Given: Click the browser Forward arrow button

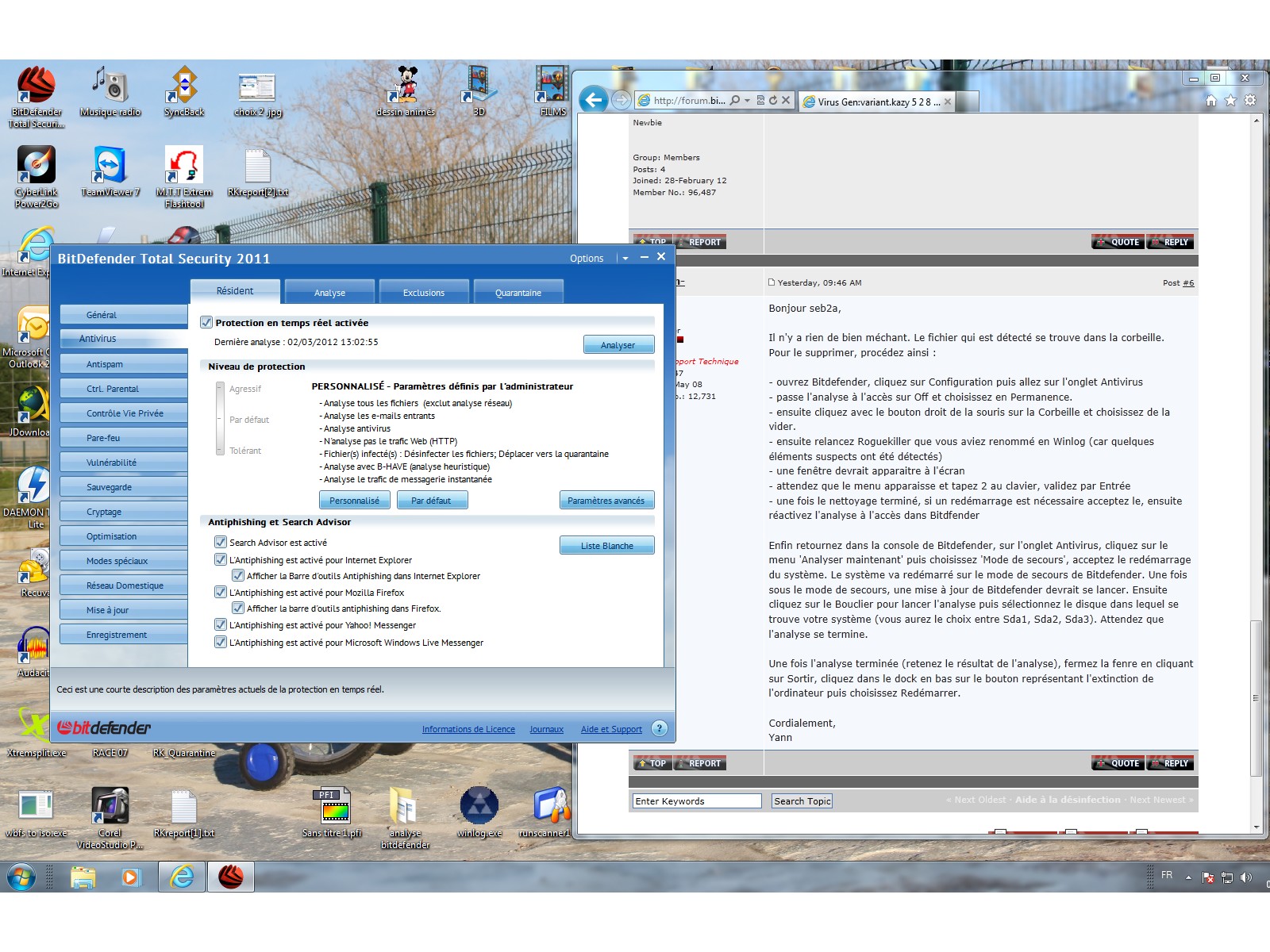Looking at the screenshot, I should [x=622, y=100].
